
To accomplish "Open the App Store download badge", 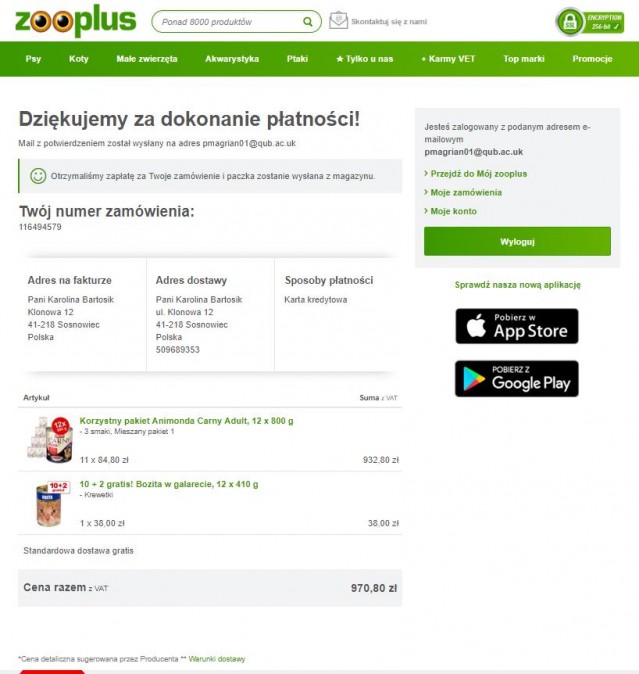I will point(517,326).
